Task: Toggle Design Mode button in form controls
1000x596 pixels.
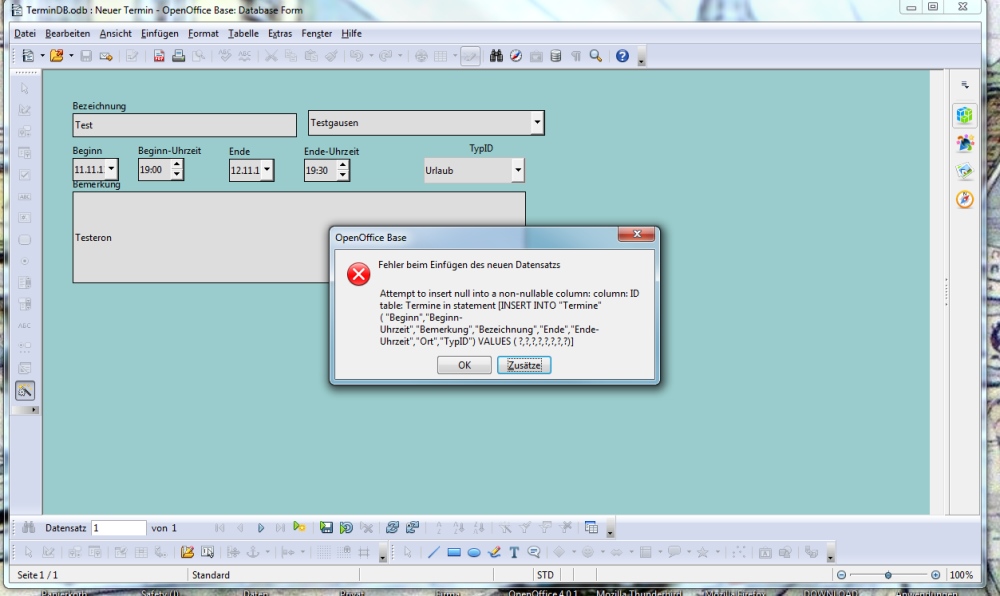Action: [25, 390]
